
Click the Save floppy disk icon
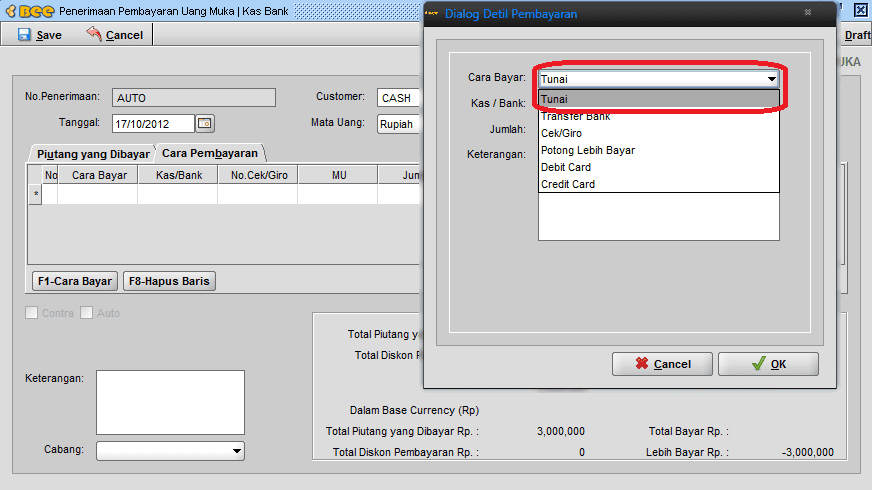23,35
